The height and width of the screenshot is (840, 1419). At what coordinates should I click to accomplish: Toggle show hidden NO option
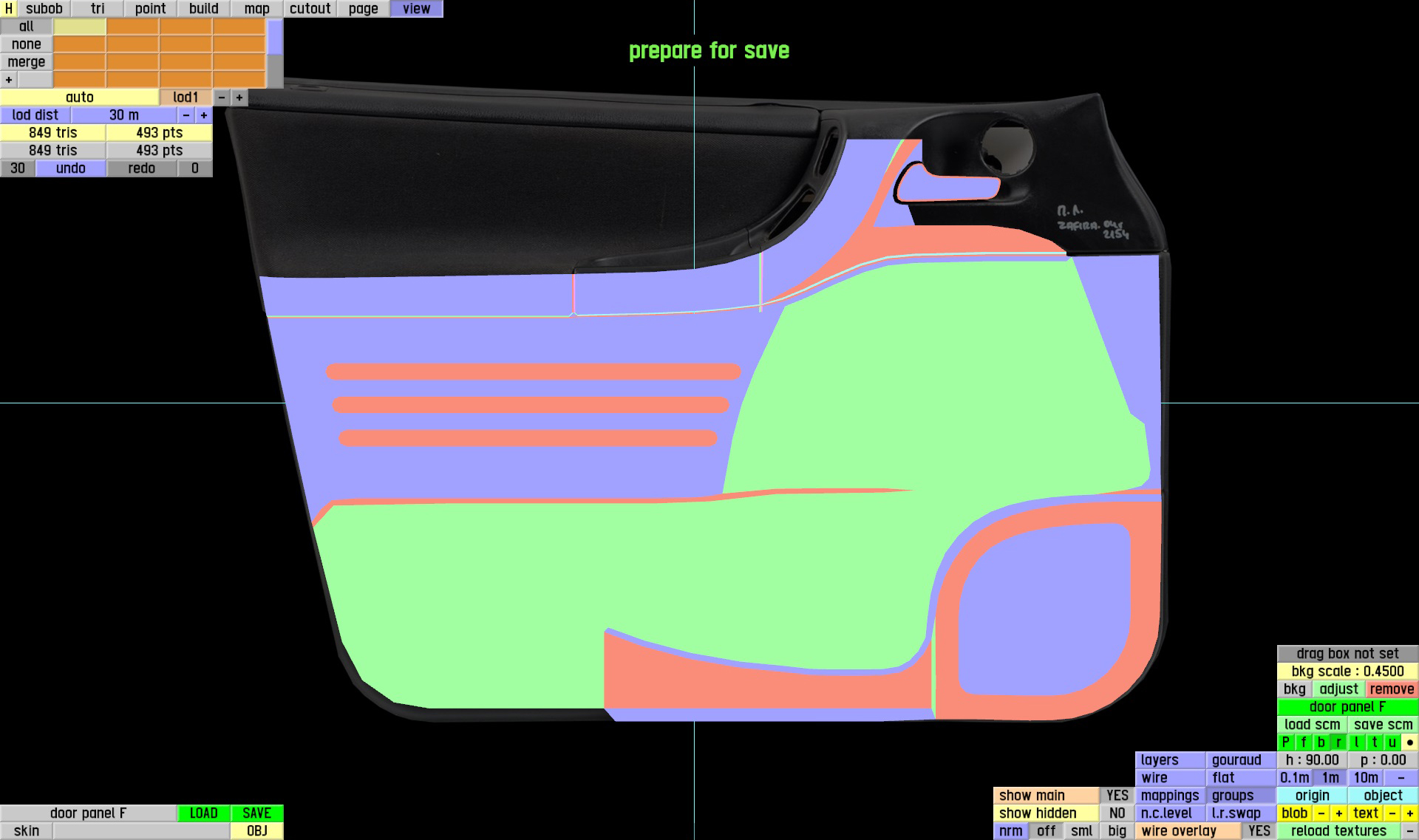1117,813
